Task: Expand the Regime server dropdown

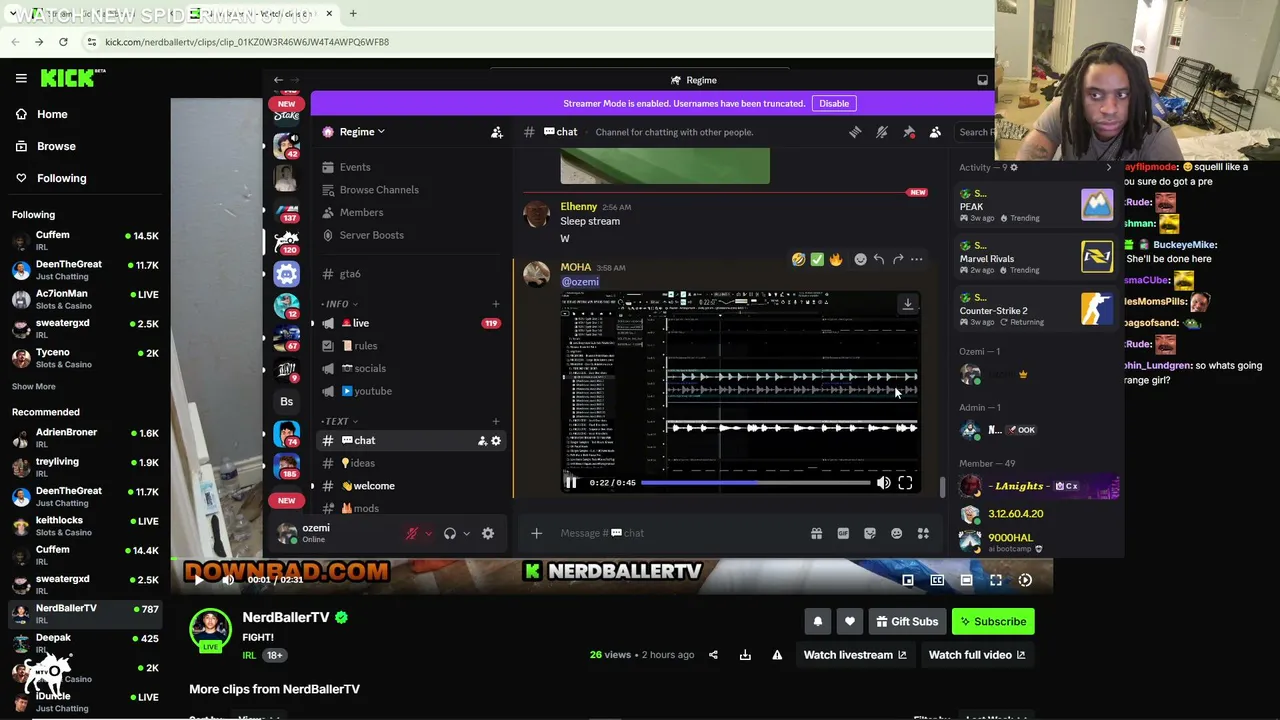Action: [362, 132]
